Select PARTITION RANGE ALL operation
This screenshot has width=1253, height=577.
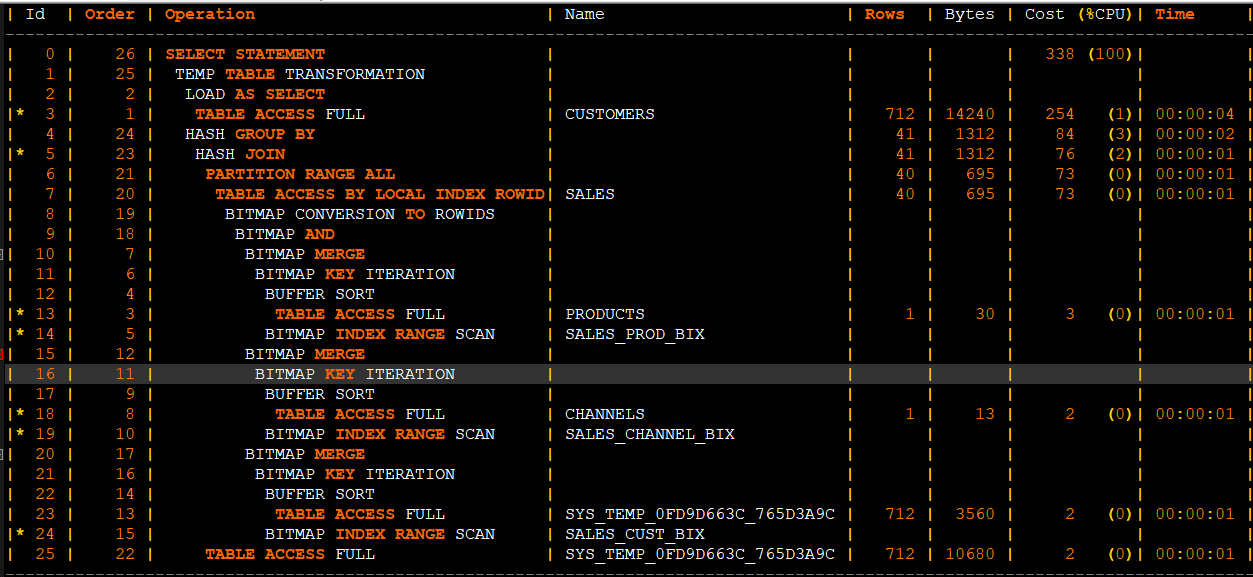(300, 174)
